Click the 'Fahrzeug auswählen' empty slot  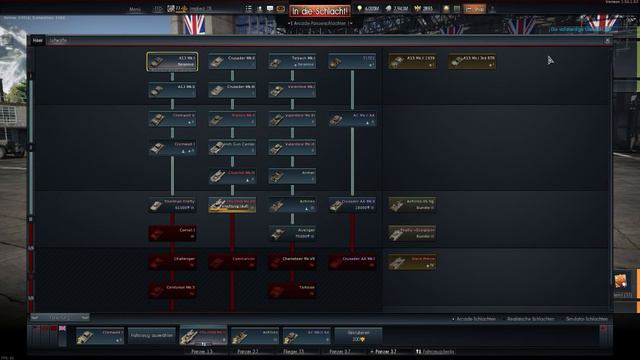pos(152,336)
